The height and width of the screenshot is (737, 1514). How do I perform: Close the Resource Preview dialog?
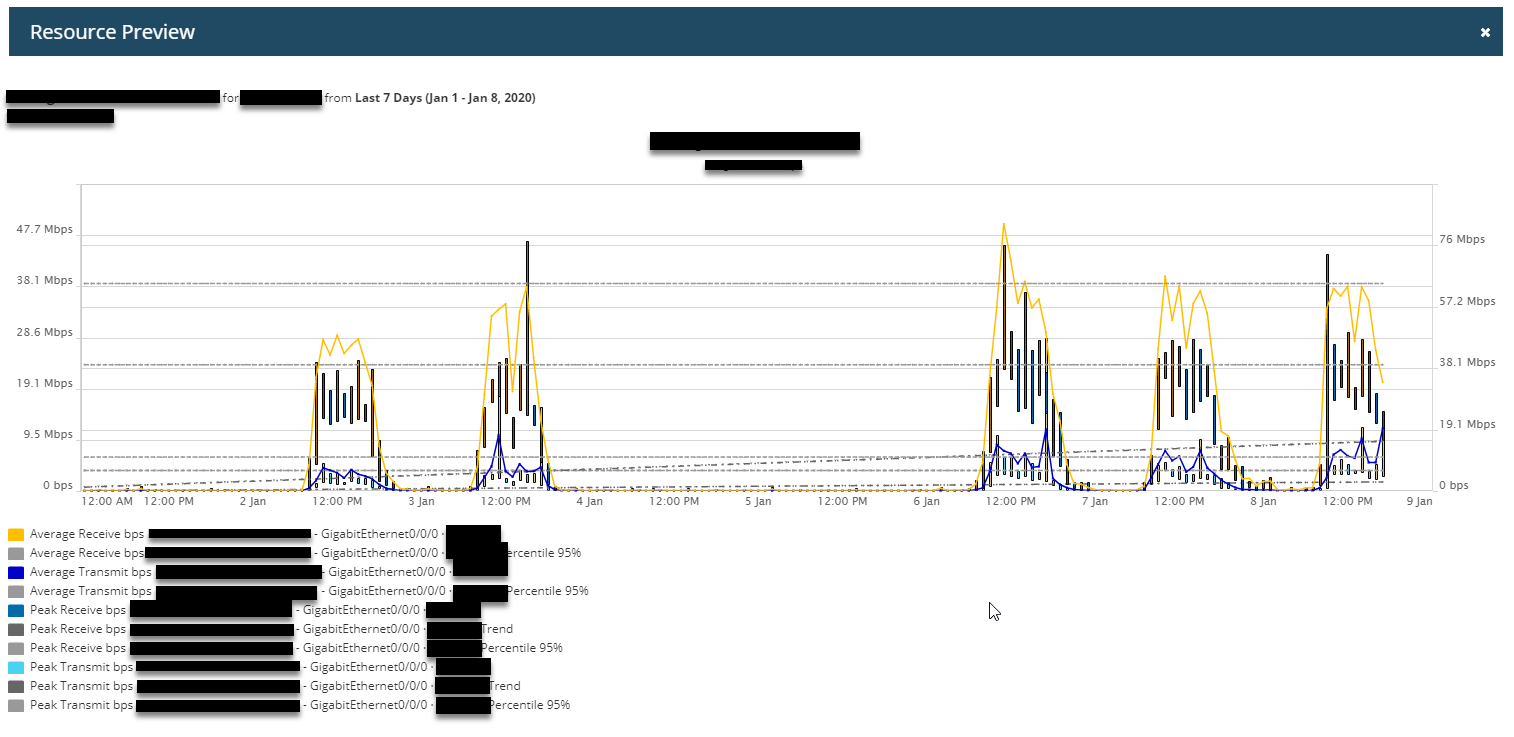(1485, 32)
